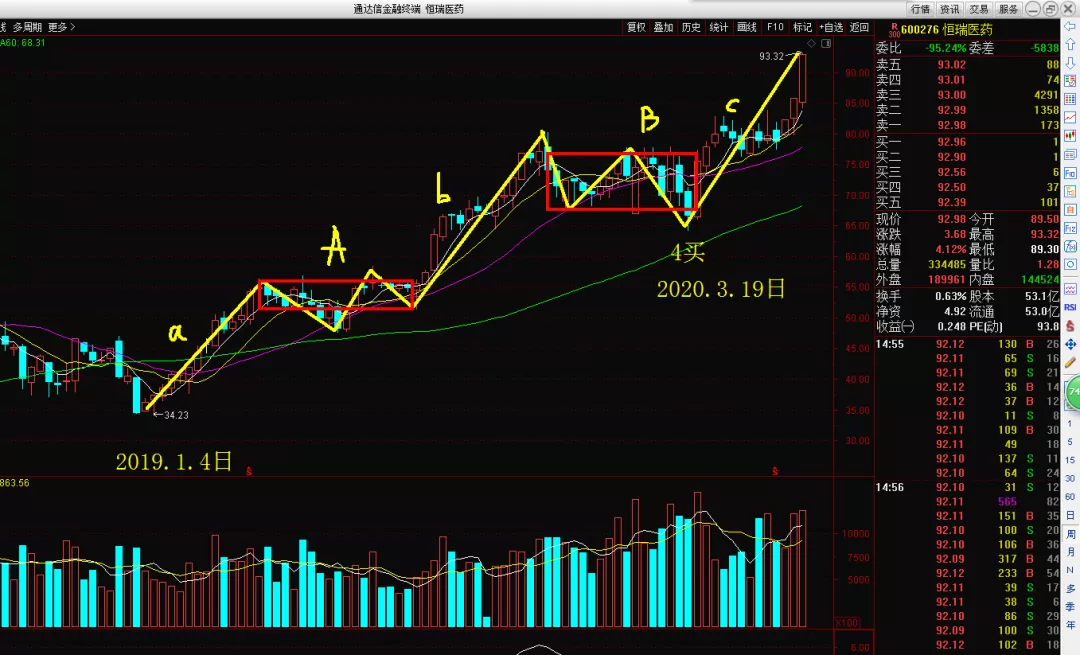The width and height of the screenshot is (1080, 655).
Task: Select the 多 multi-period option in sidebar
Action: (x=1070, y=588)
